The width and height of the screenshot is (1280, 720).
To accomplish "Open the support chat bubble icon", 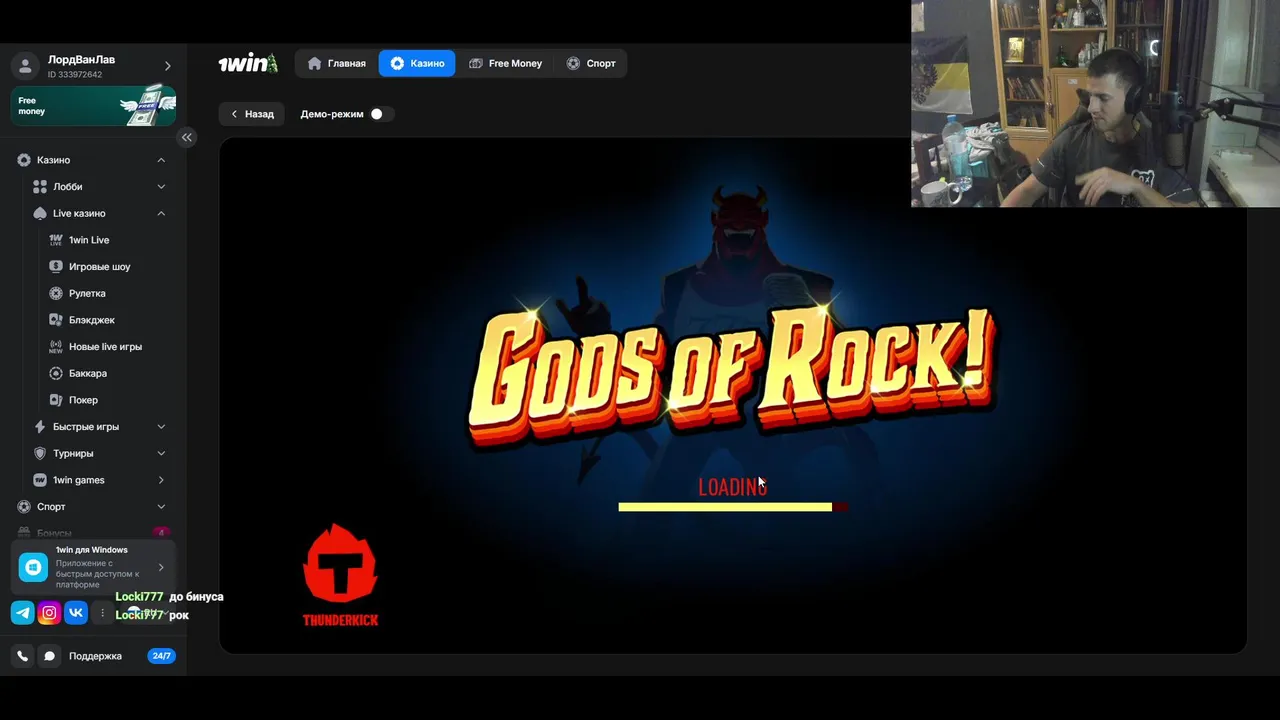I will tap(49, 656).
